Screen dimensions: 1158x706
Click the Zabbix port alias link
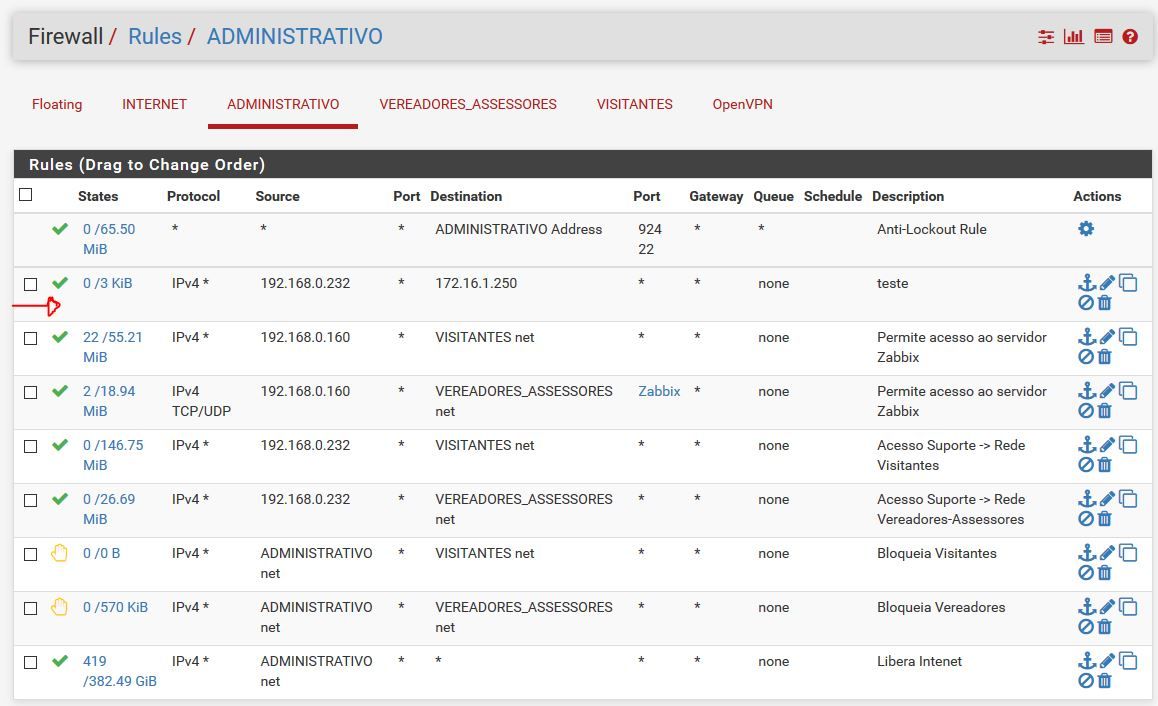pyautogui.click(x=659, y=391)
